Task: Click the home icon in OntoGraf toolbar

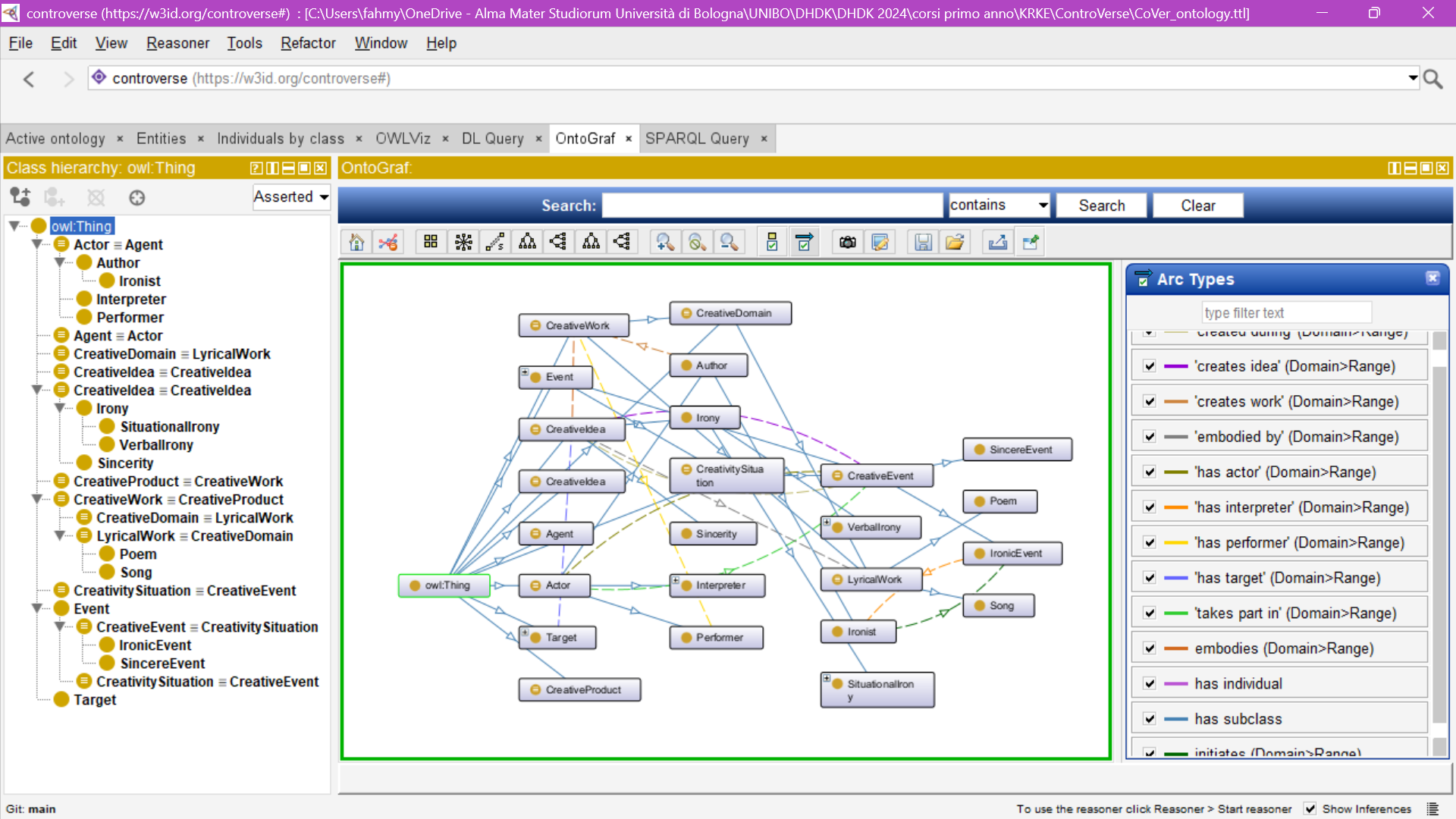Action: (356, 242)
